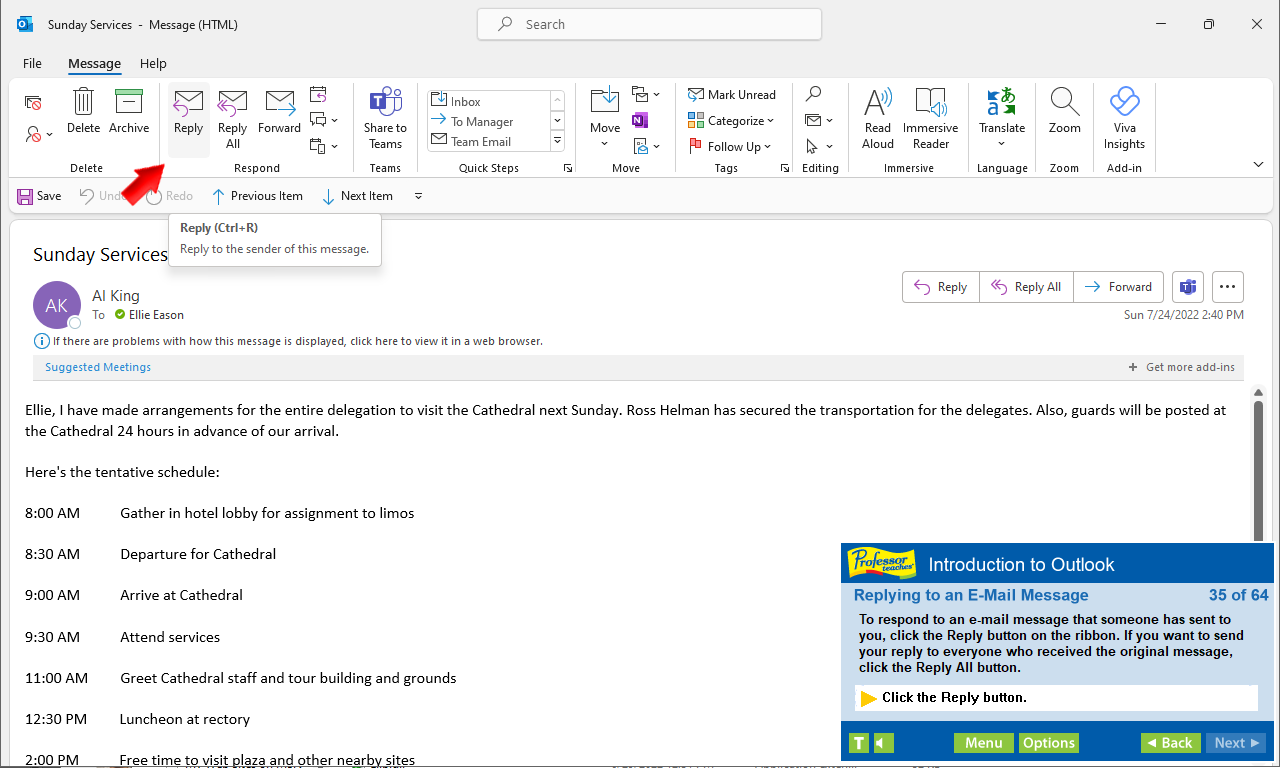Open the More actions ellipsis button
The image size is (1280, 768).
click(1228, 287)
